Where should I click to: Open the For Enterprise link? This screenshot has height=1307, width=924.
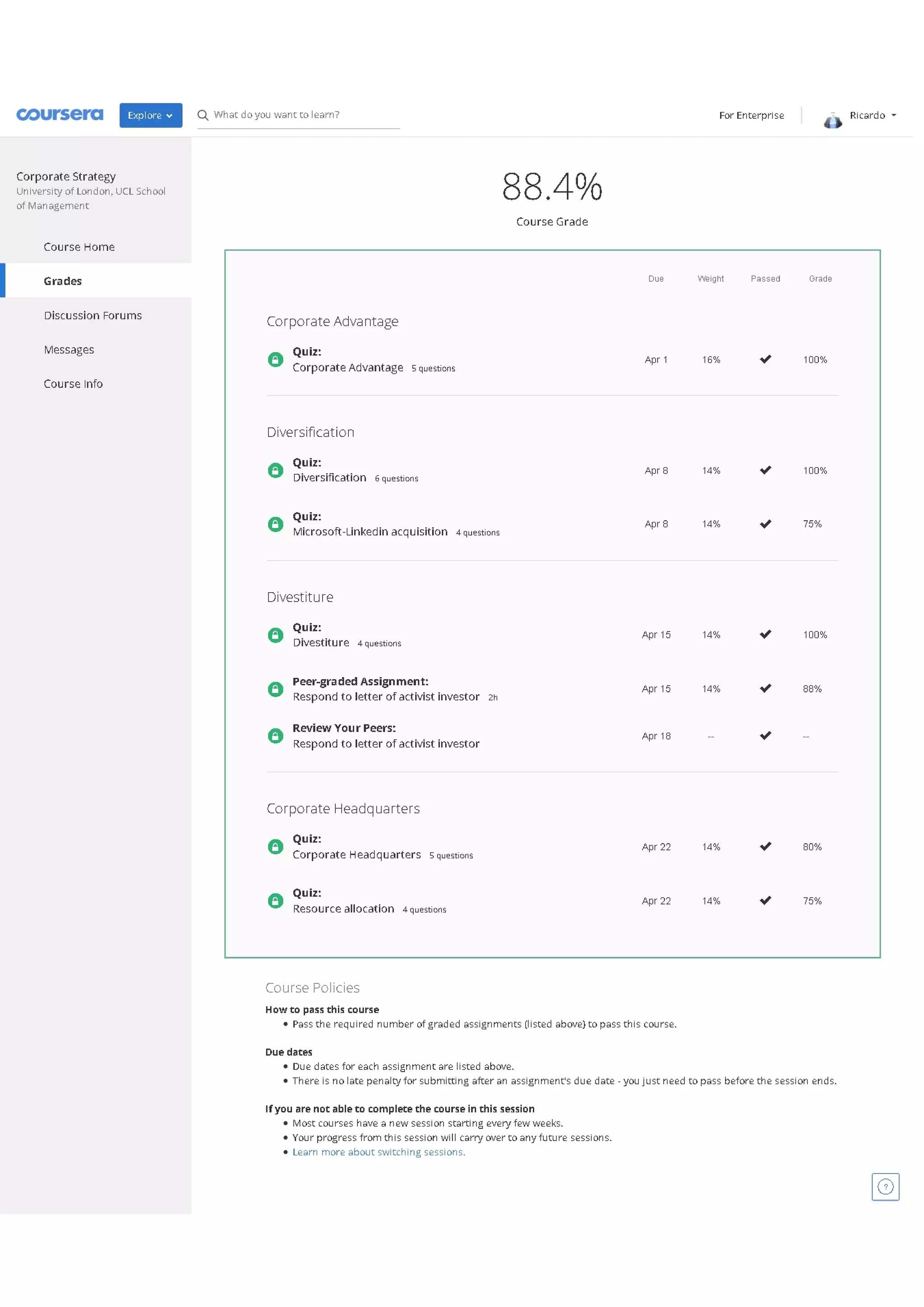751,115
